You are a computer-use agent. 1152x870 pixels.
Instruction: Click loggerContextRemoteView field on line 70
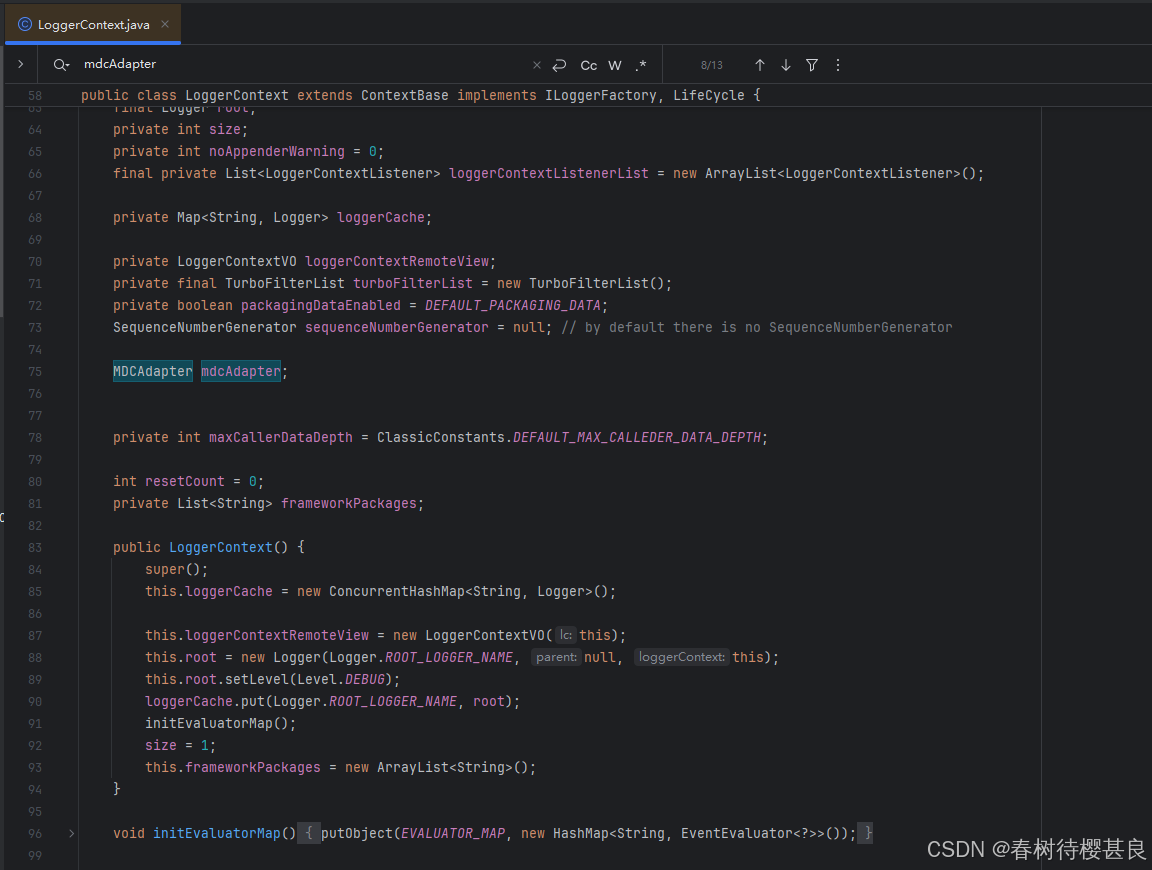coord(397,262)
